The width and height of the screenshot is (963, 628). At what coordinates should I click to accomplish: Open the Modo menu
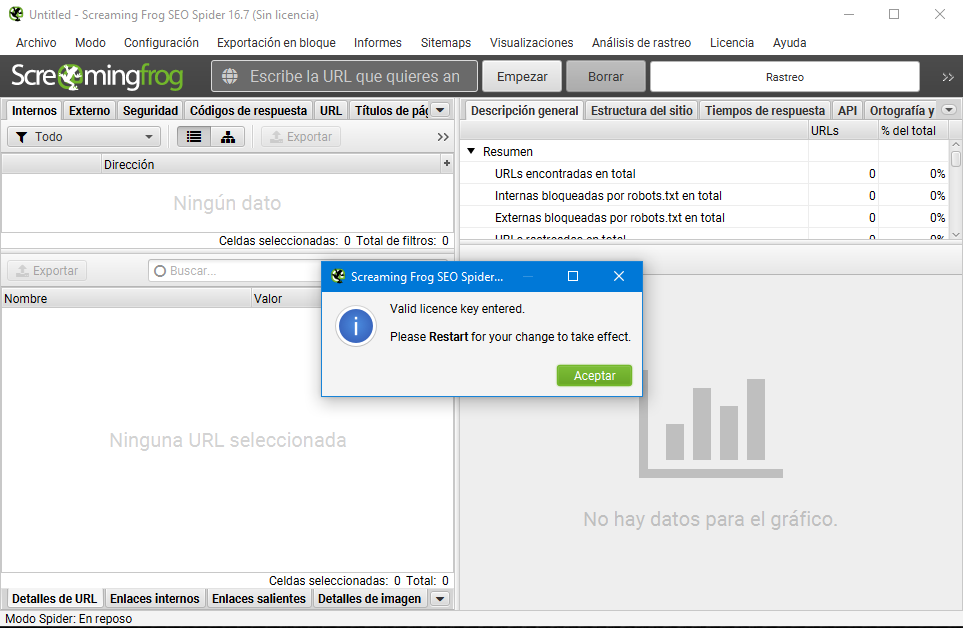(x=90, y=42)
